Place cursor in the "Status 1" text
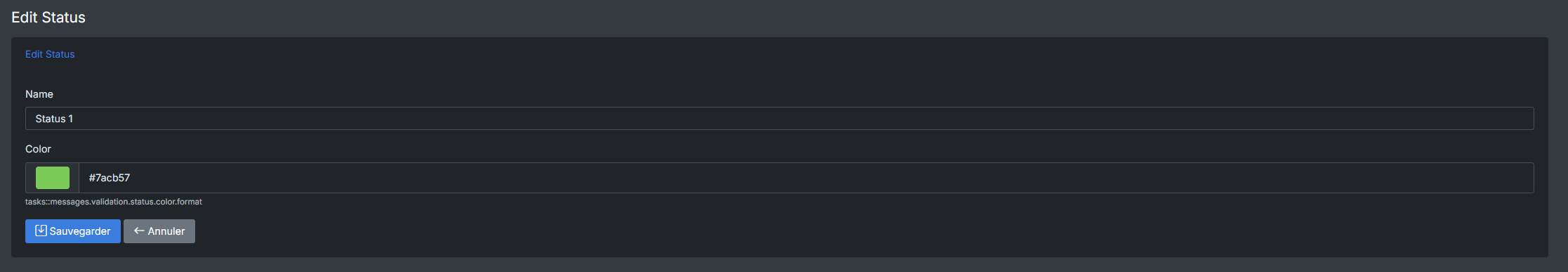1568x272 pixels. (54, 119)
